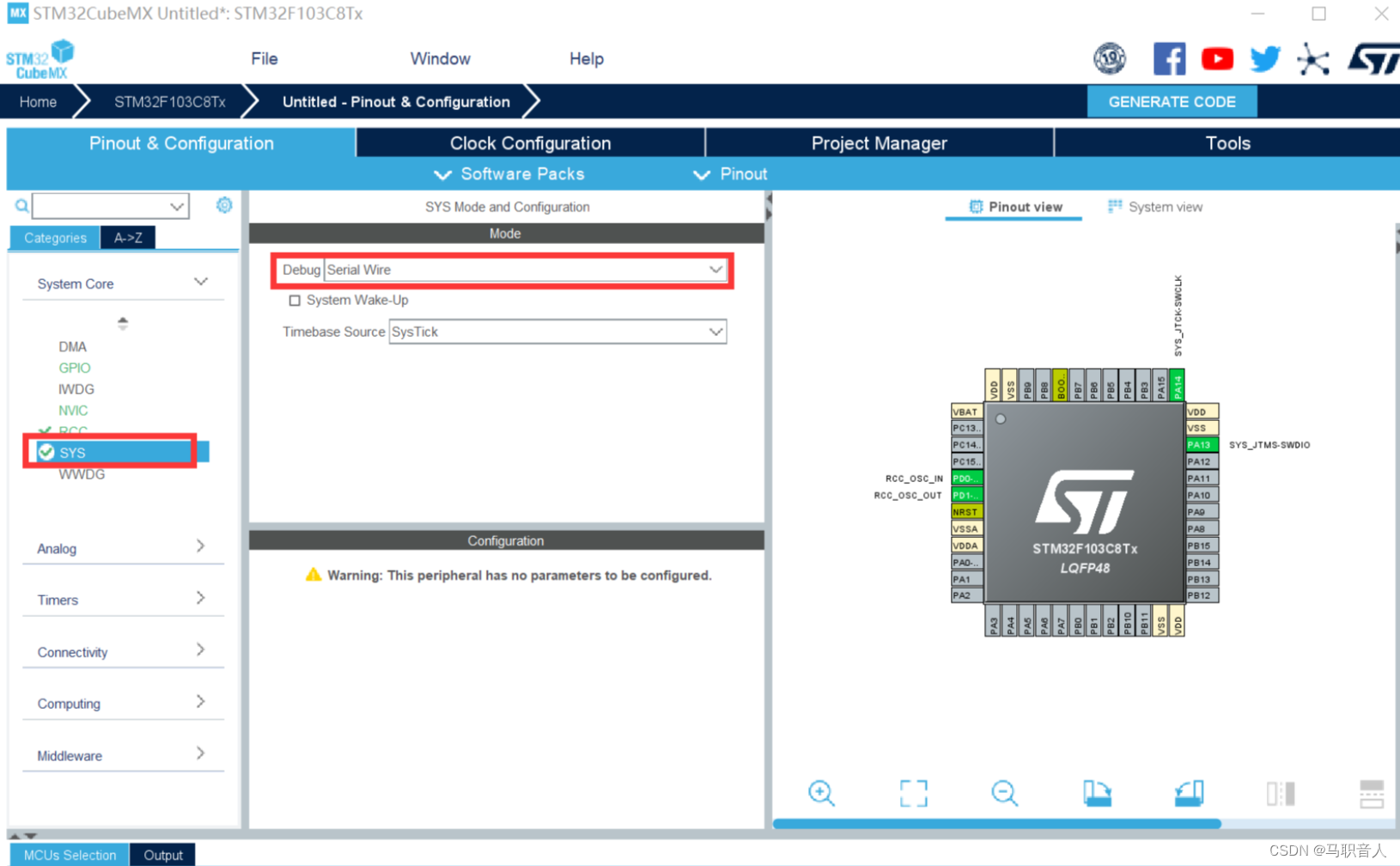Select IWDG in System Core
This screenshot has height=866, width=1400.
point(76,389)
